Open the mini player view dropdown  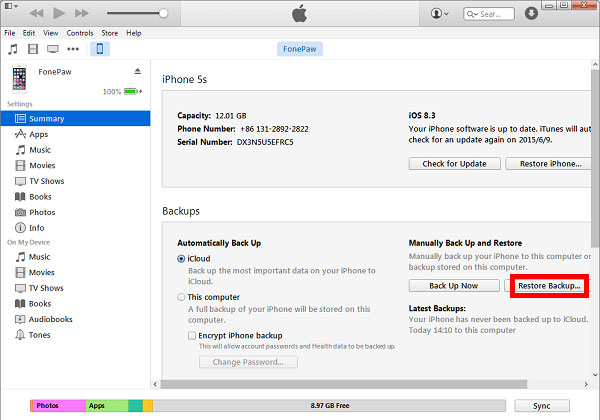coord(11,6)
